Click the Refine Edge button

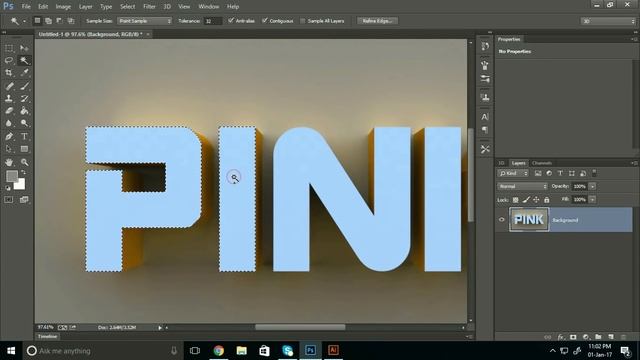point(377,21)
